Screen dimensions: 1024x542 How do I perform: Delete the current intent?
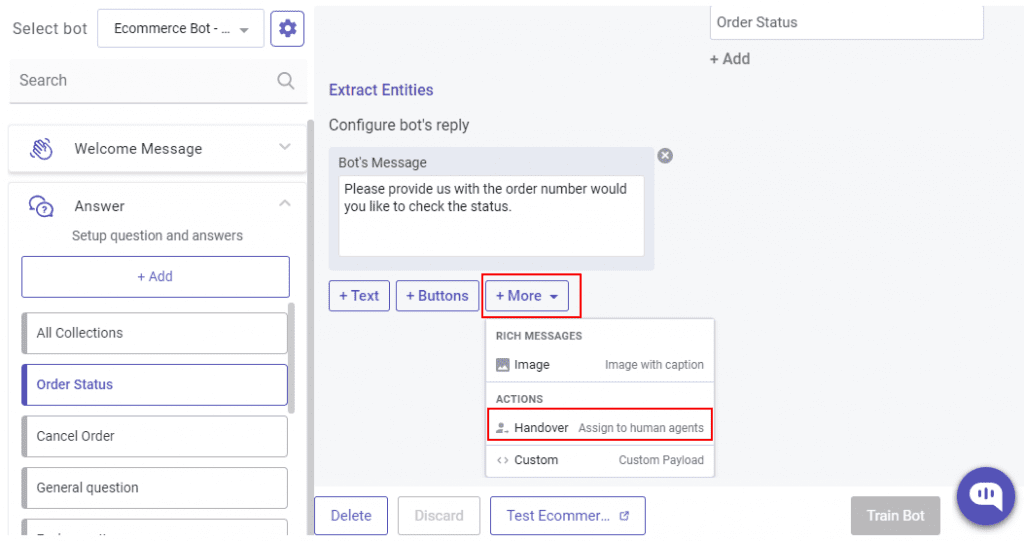pos(351,516)
